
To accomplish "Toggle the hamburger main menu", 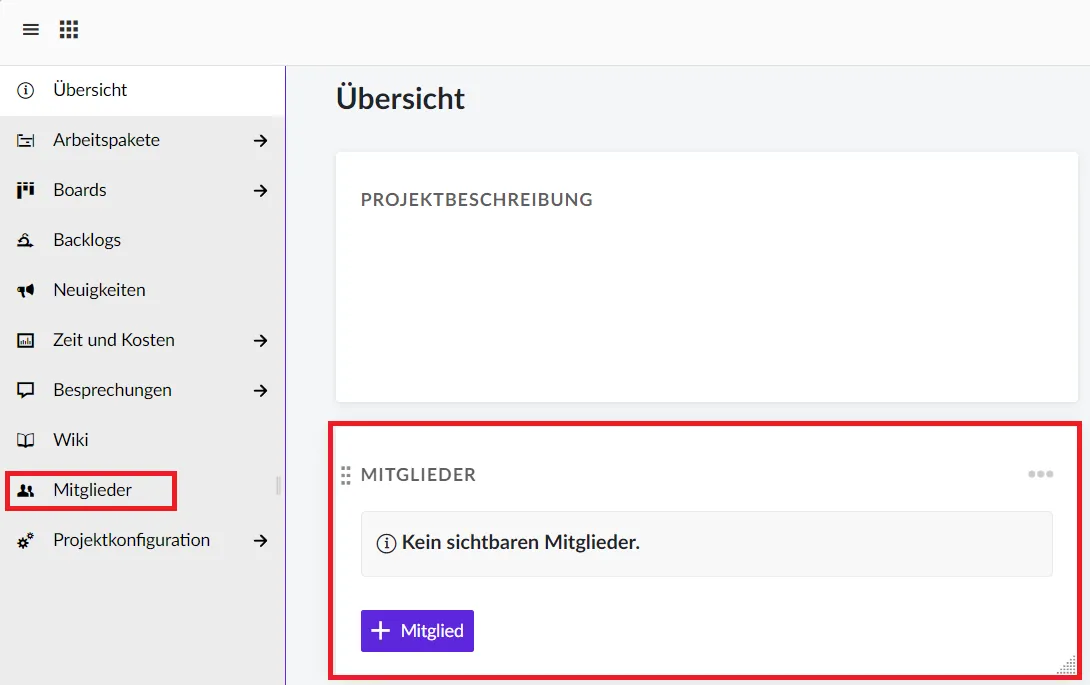I will point(31,30).
